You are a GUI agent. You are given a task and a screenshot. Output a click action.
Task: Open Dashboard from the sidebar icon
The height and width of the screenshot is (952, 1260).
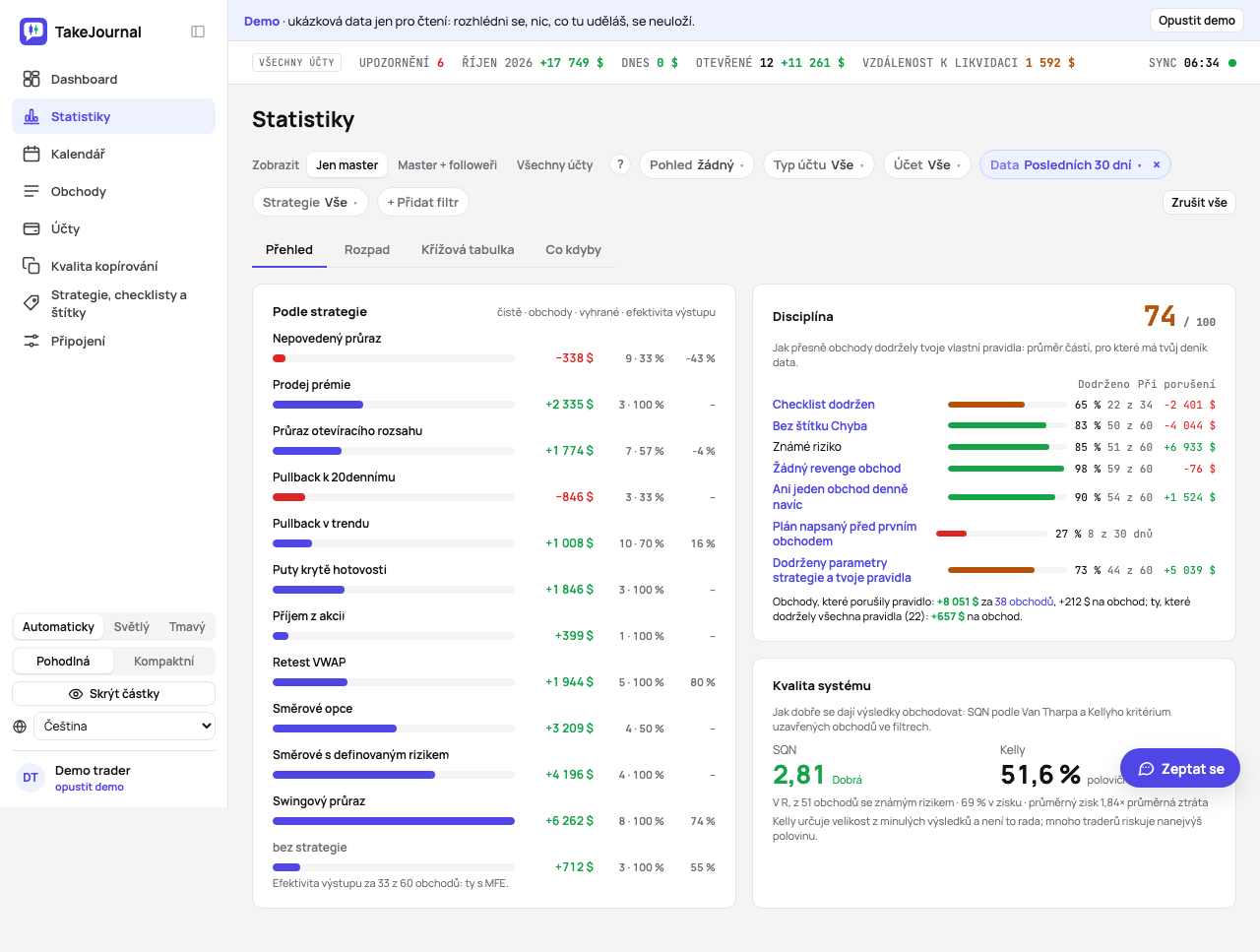[31, 79]
